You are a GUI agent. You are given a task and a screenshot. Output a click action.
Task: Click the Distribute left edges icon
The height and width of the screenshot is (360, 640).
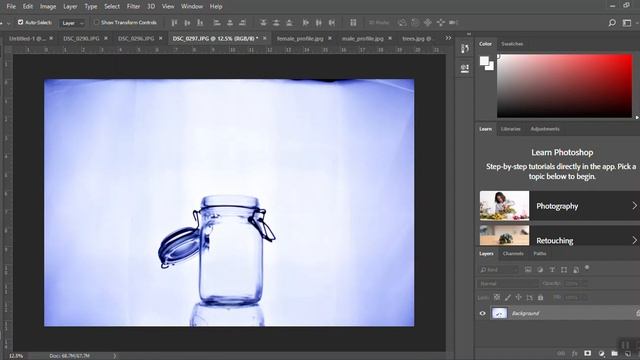pos(306,23)
